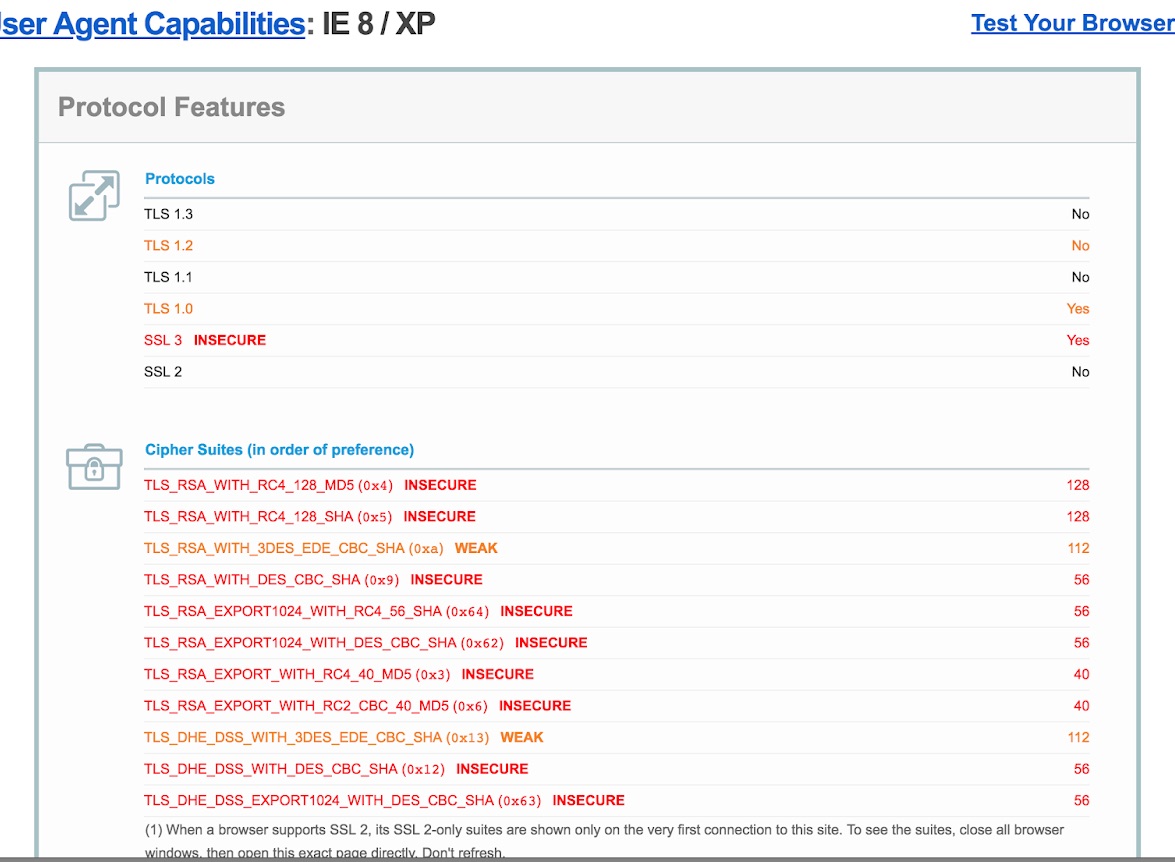Click the Protocols expand-arrows icon
The width and height of the screenshot is (1175, 862).
click(94, 195)
